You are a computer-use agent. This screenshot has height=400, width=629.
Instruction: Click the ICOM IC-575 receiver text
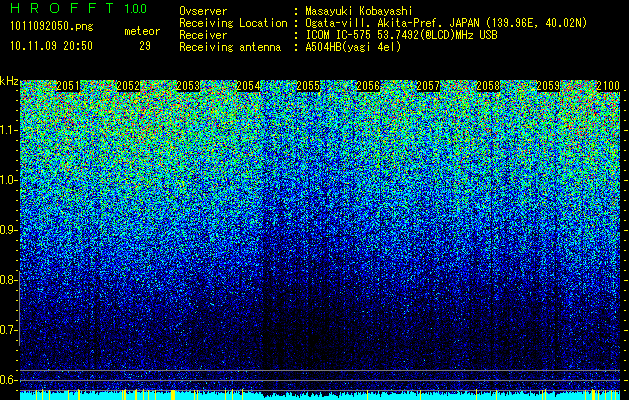pos(401,35)
